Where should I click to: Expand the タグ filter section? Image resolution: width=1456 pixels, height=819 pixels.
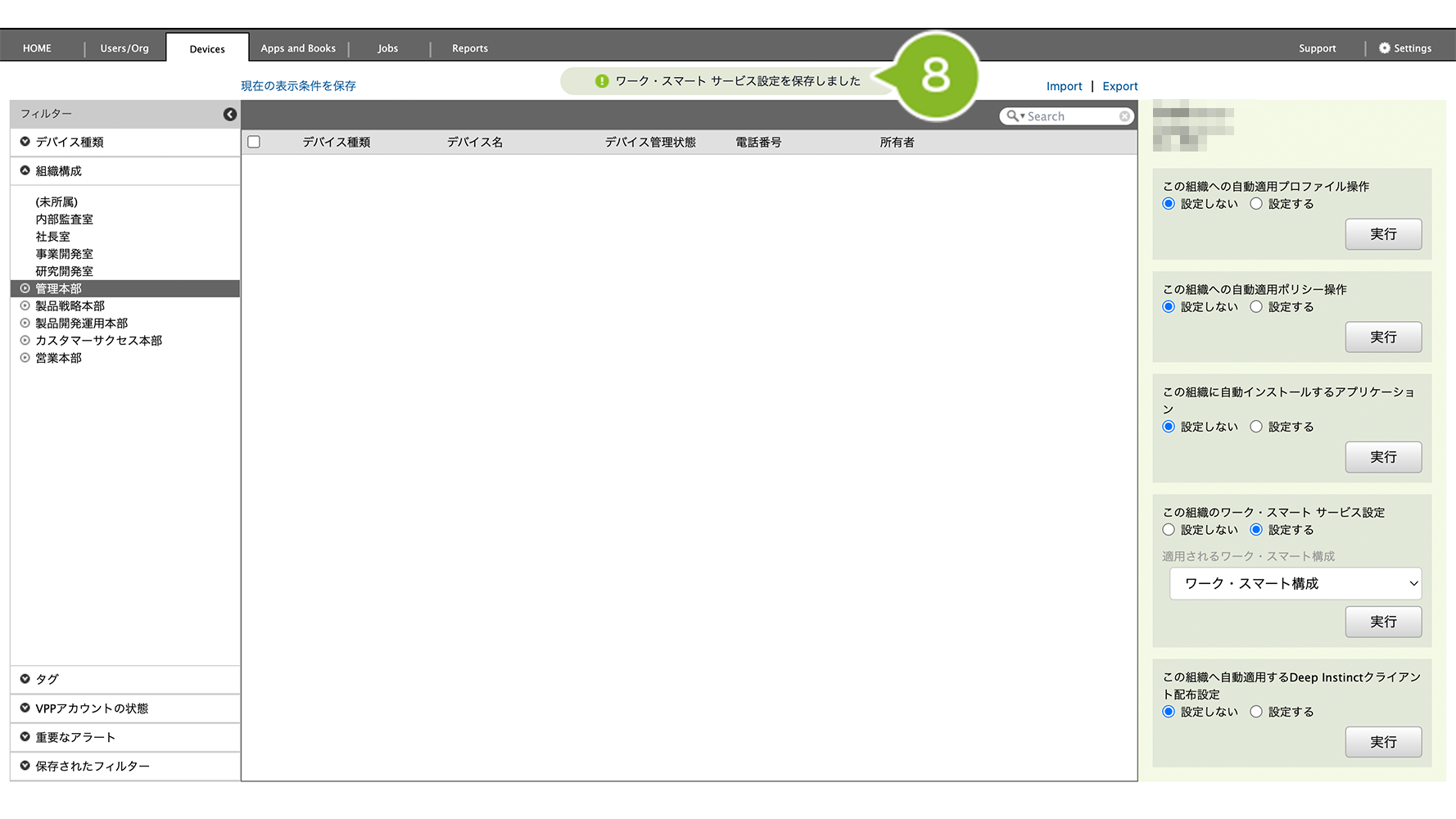pos(47,679)
